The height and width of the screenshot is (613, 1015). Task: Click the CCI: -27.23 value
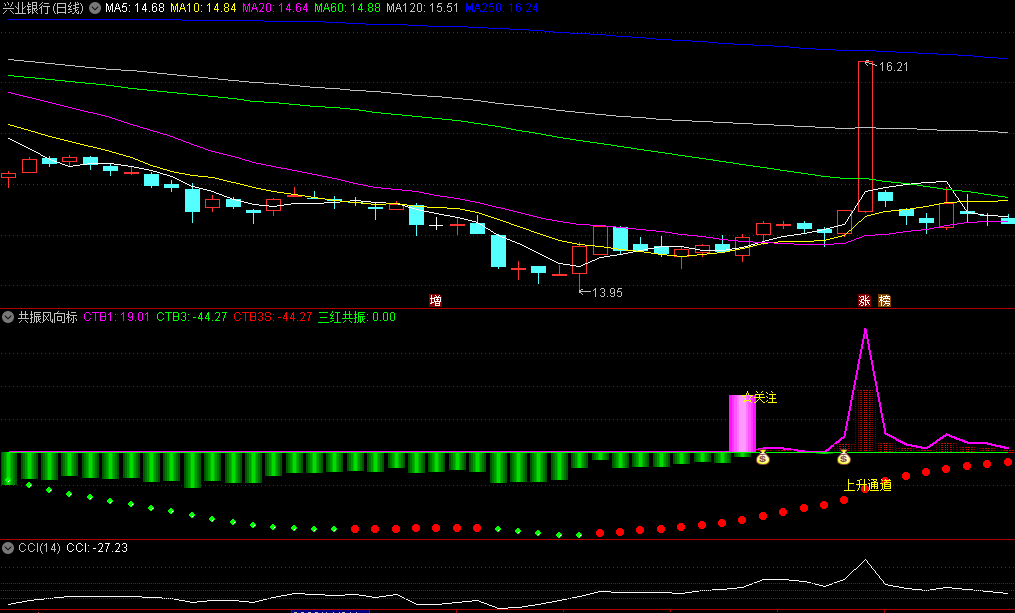(x=97, y=548)
